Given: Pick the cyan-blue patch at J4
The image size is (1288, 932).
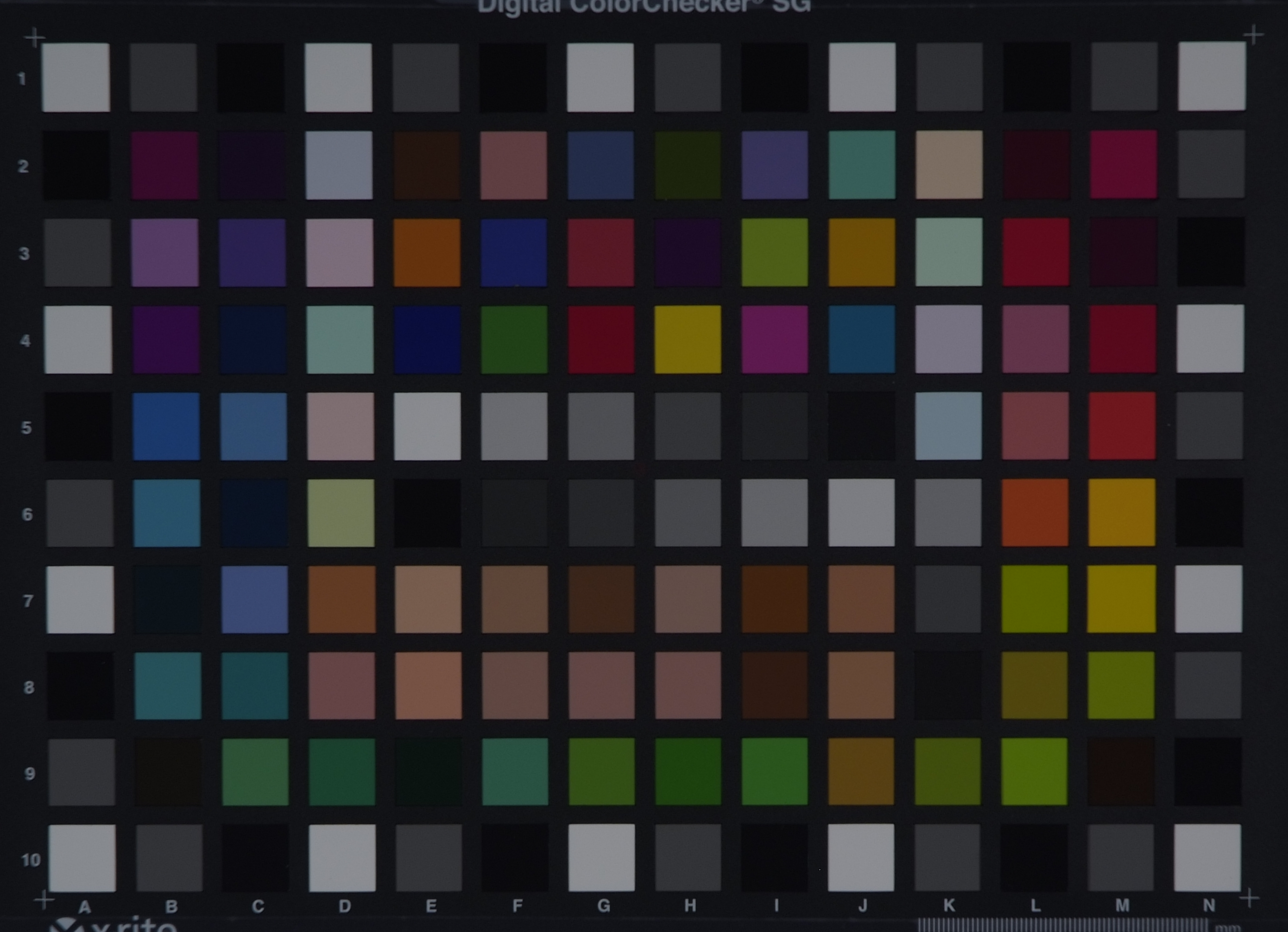Looking at the screenshot, I should click(x=861, y=339).
